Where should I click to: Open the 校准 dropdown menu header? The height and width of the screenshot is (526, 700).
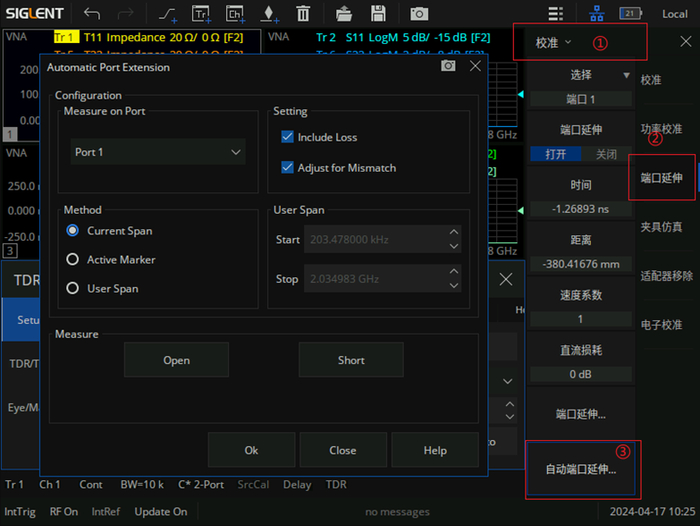pos(553,43)
